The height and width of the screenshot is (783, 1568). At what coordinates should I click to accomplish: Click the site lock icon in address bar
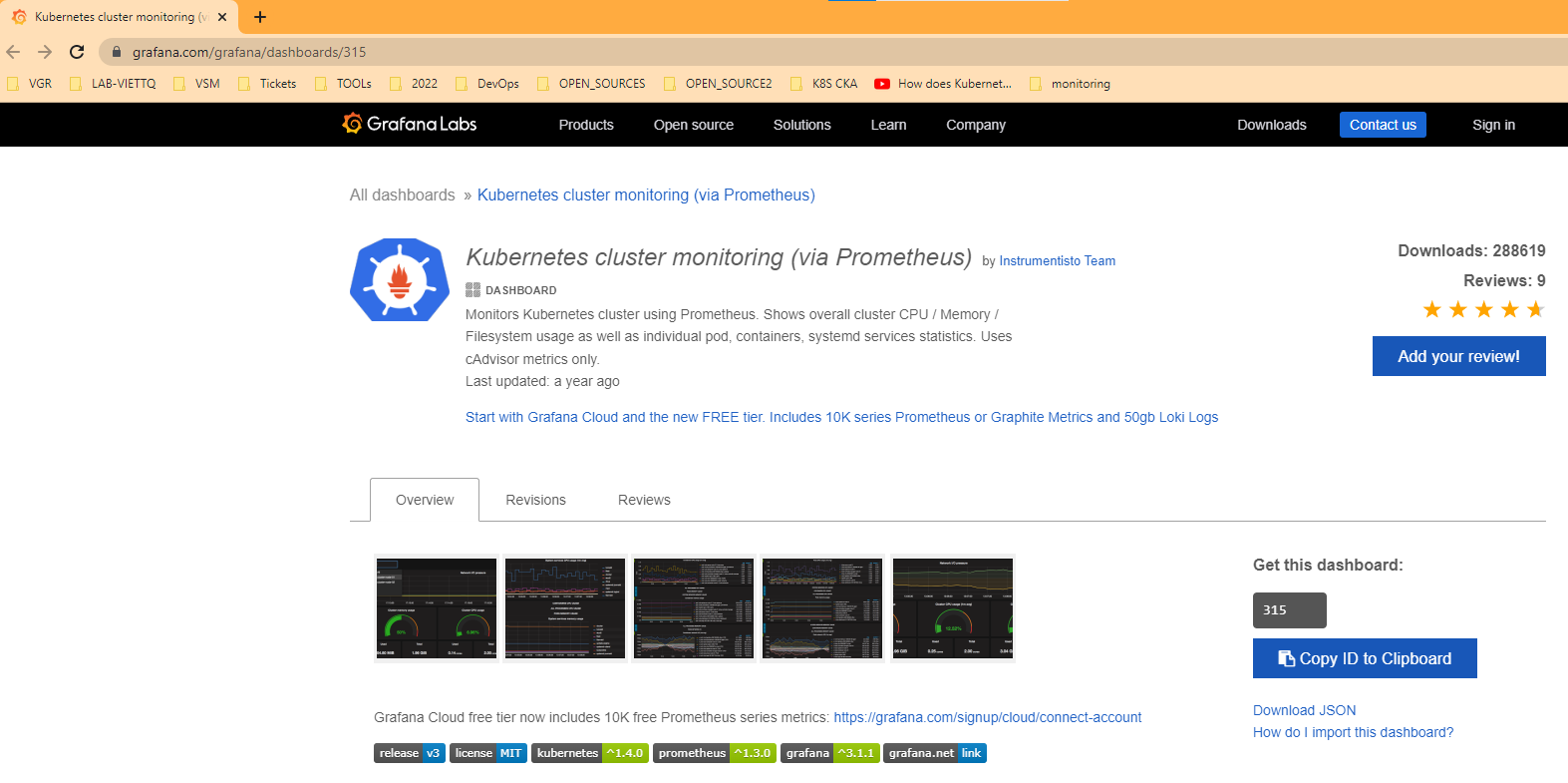(x=117, y=52)
